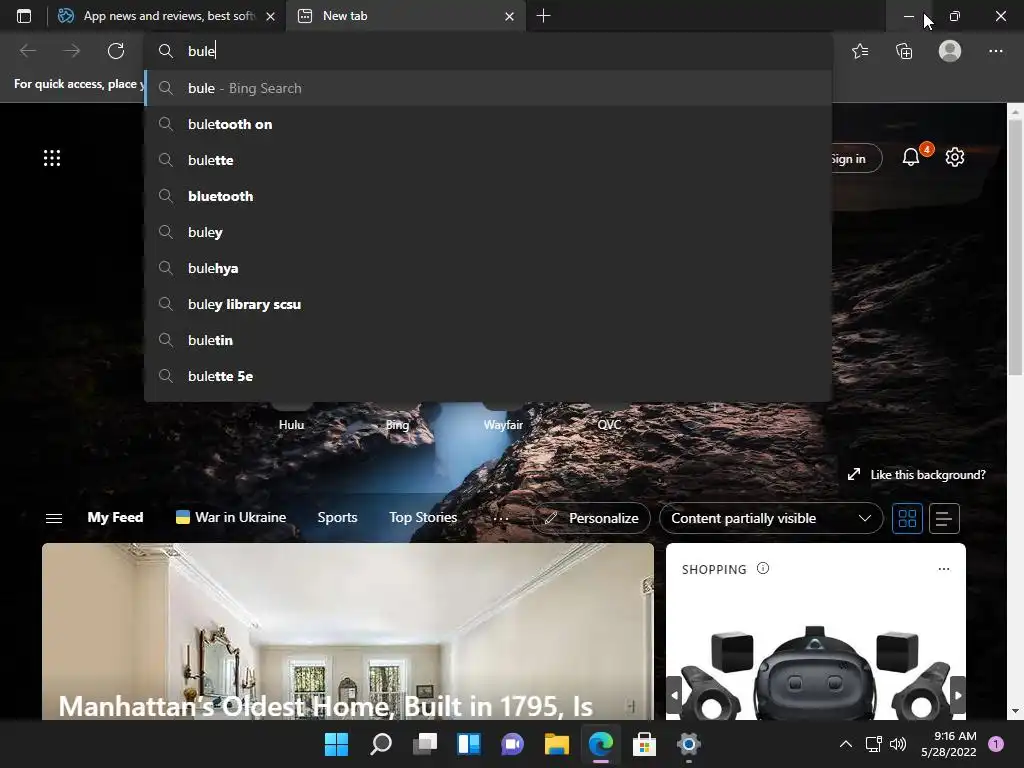
Task: Open the app launcher grid icon
Action: (x=52, y=158)
